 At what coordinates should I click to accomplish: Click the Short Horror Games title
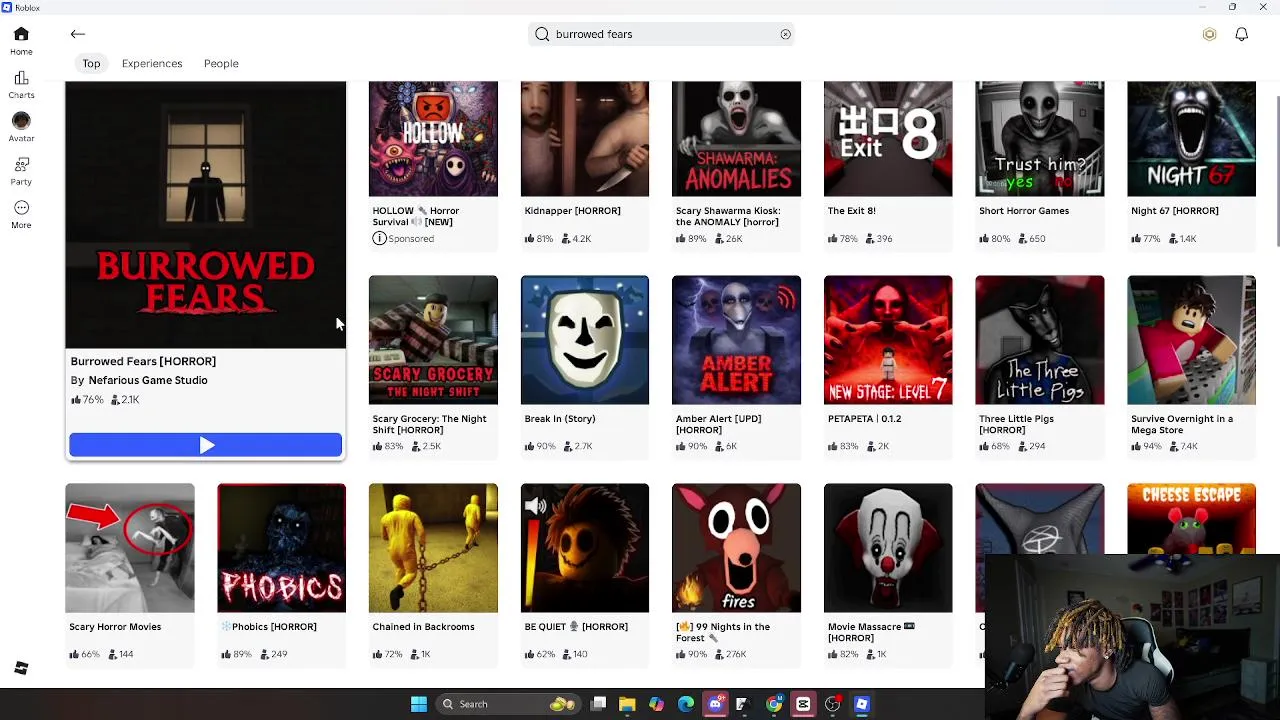tap(1024, 211)
